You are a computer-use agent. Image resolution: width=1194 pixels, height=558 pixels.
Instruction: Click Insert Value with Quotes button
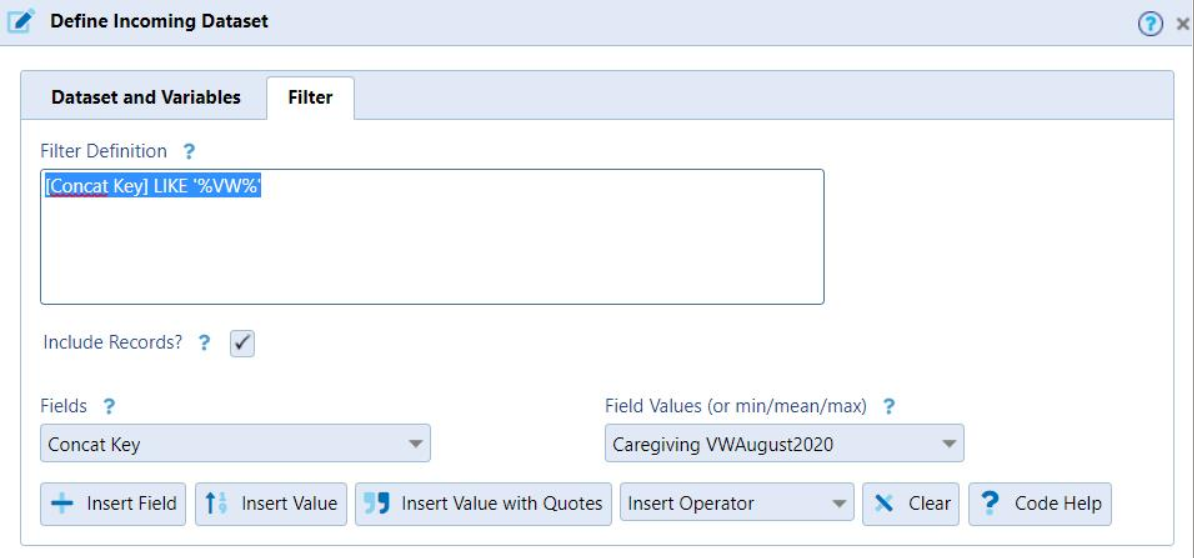tap(483, 504)
